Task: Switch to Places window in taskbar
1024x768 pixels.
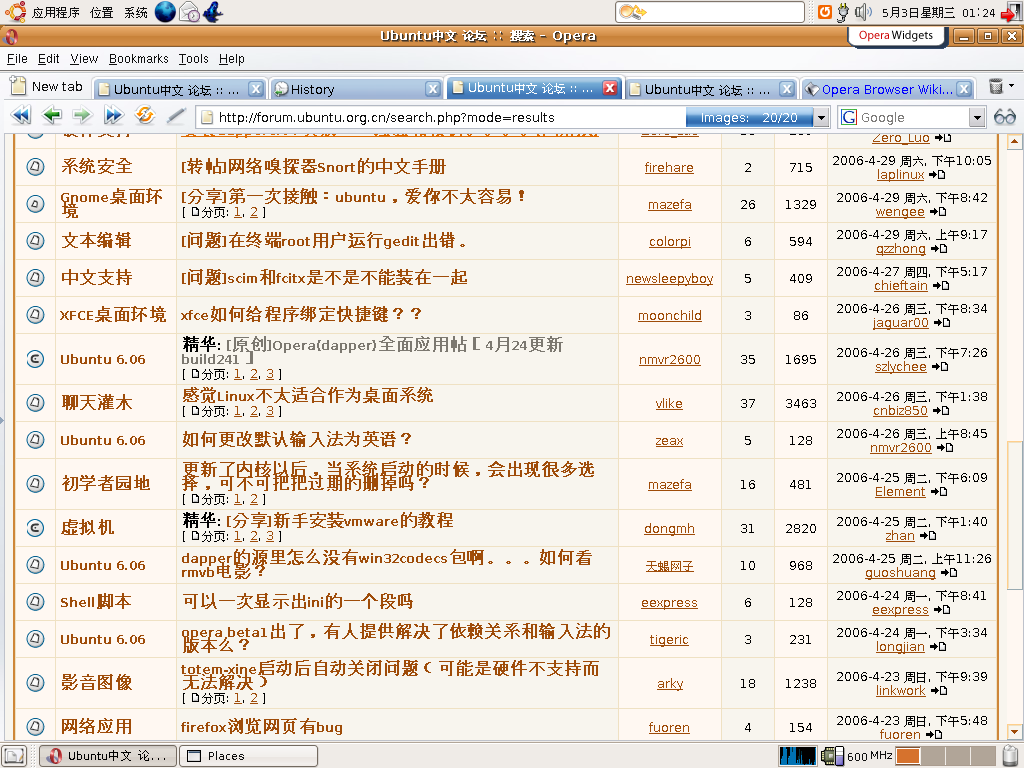Action: [248, 756]
